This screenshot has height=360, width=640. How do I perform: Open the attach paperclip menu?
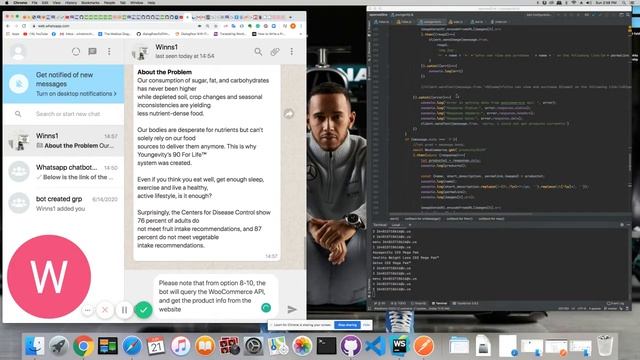click(x=275, y=52)
